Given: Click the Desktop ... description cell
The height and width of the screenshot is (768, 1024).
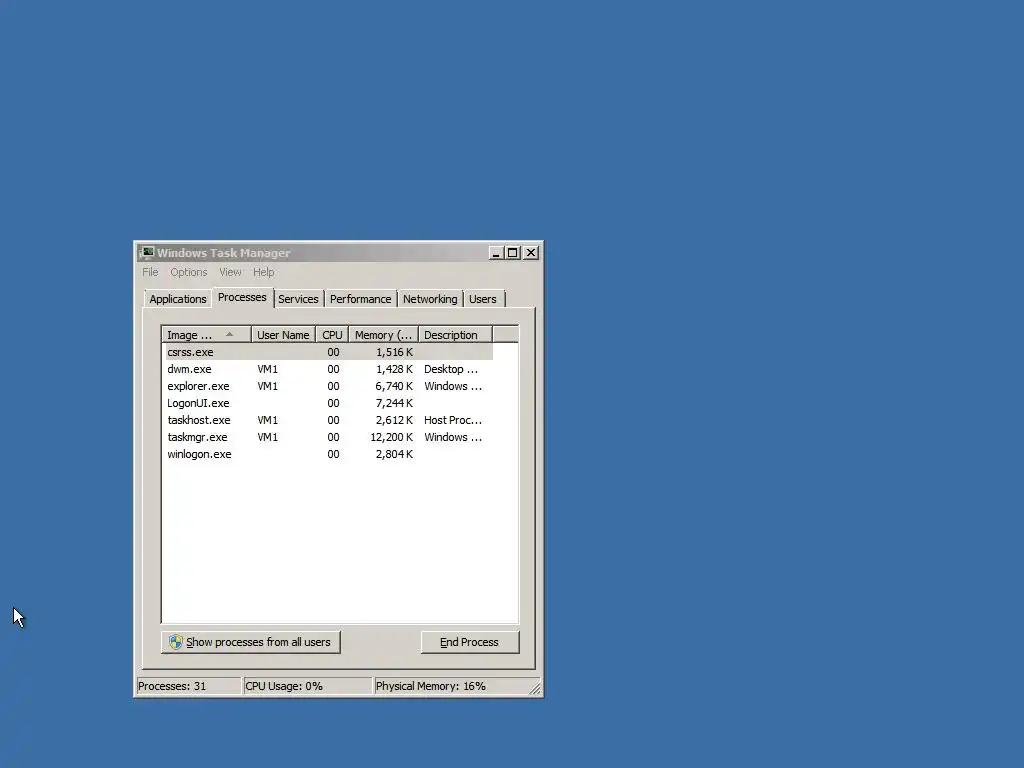Looking at the screenshot, I should coord(451,369).
